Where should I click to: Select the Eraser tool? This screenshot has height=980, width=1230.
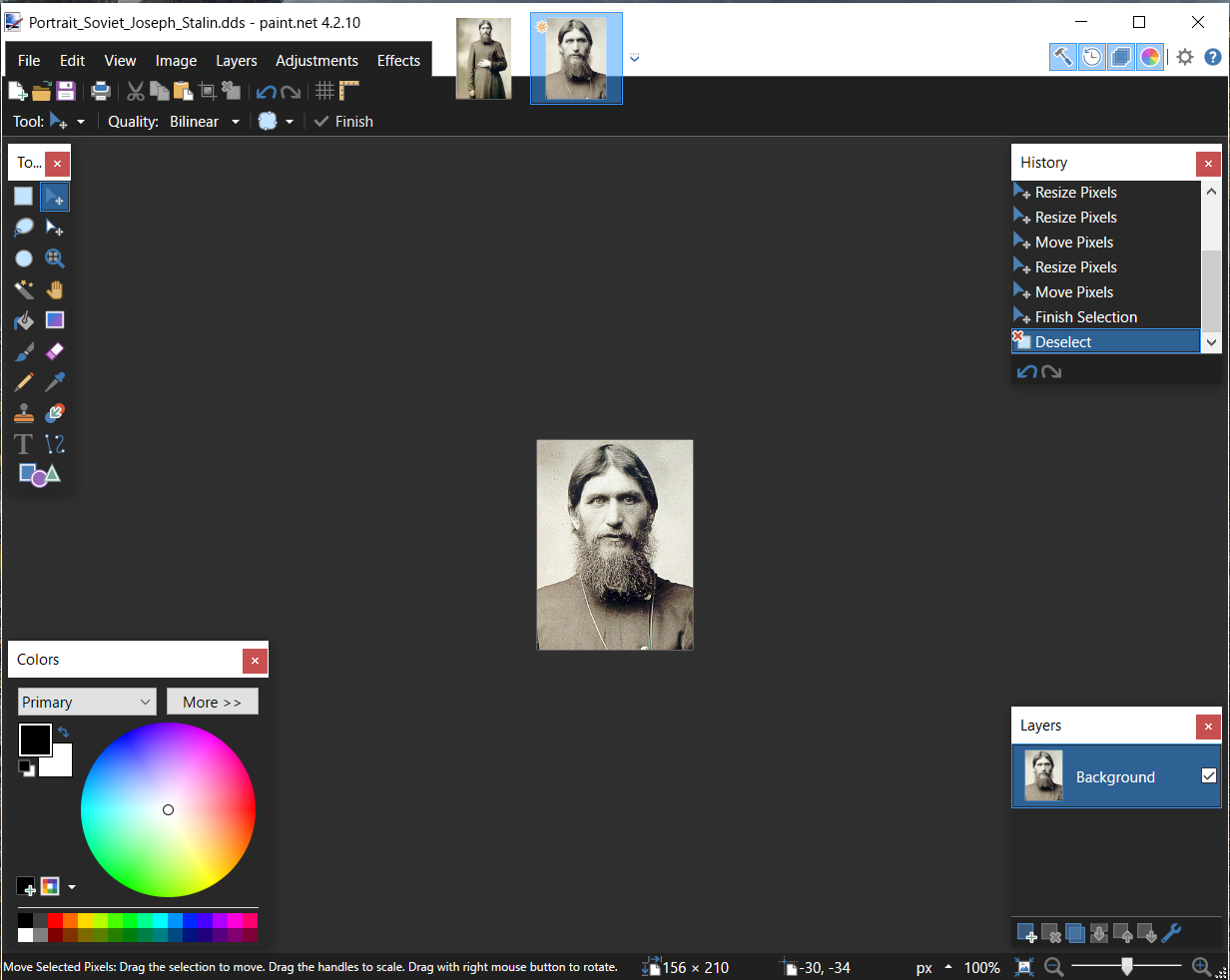pyautogui.click(x=55, y=351)
